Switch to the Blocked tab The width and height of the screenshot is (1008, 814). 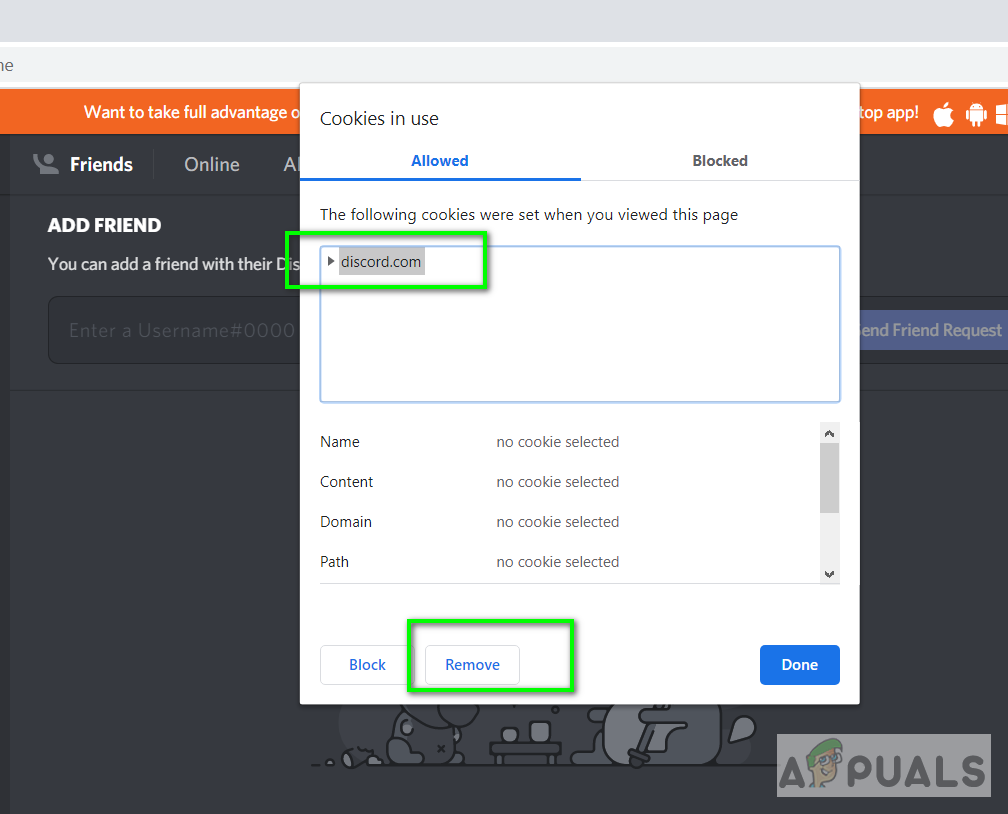click(720, 161)
